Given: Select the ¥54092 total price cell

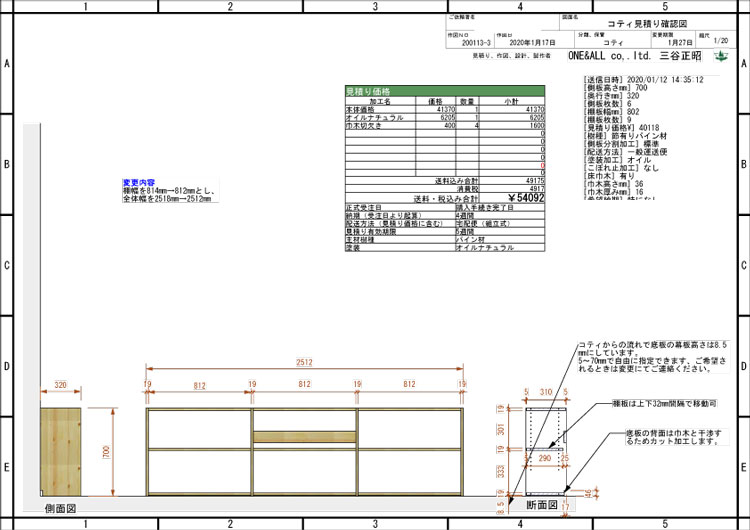Looking at the screenshot, I should pos(525,198).
